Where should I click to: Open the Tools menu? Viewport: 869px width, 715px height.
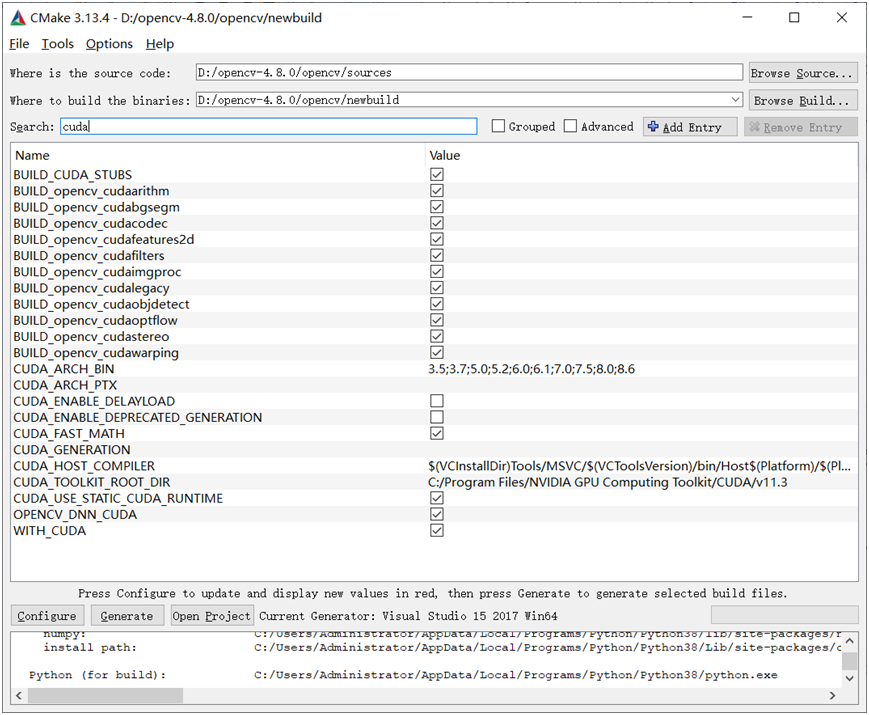pyautogui.click(x=57, y=44)
